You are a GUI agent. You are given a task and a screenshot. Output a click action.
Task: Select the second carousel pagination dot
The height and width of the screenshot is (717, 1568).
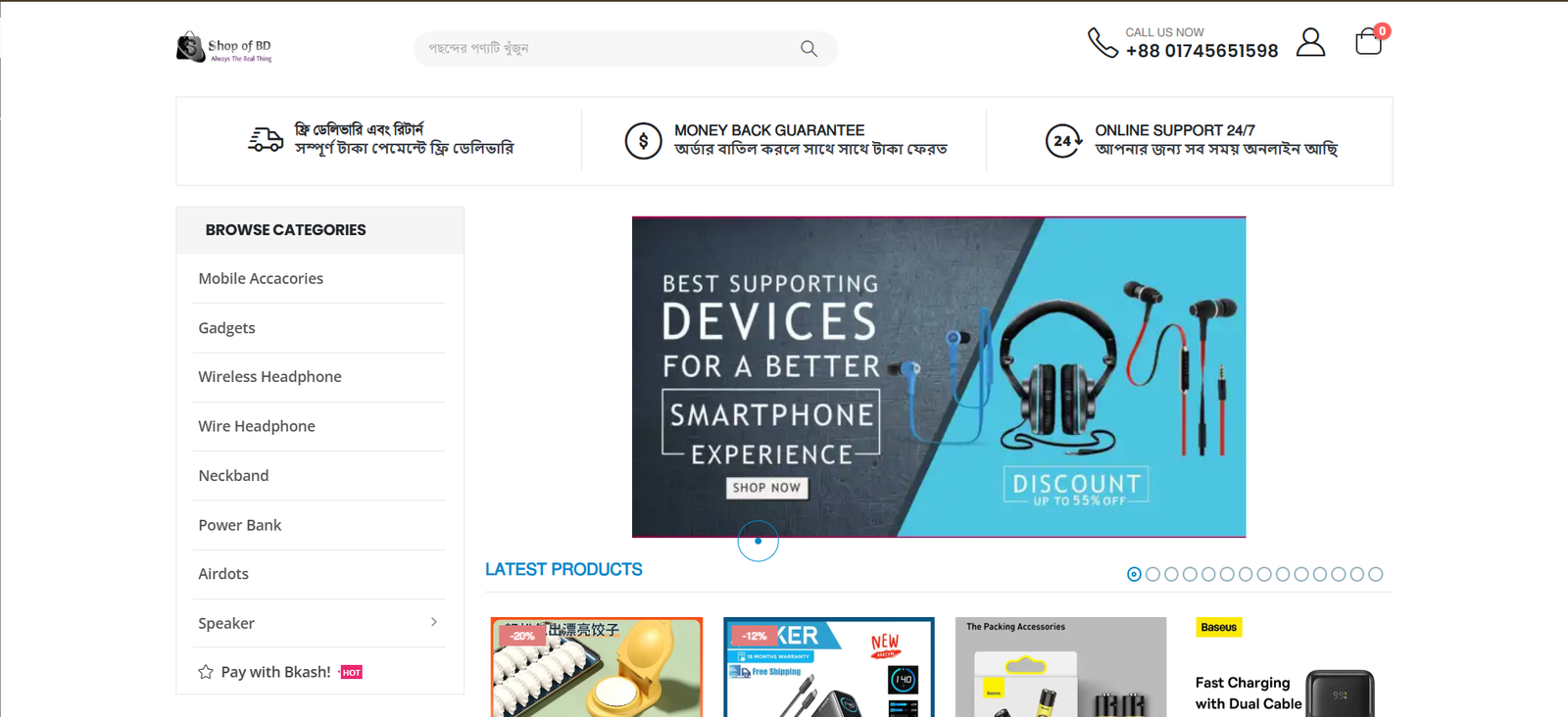tap(1152, 575)
